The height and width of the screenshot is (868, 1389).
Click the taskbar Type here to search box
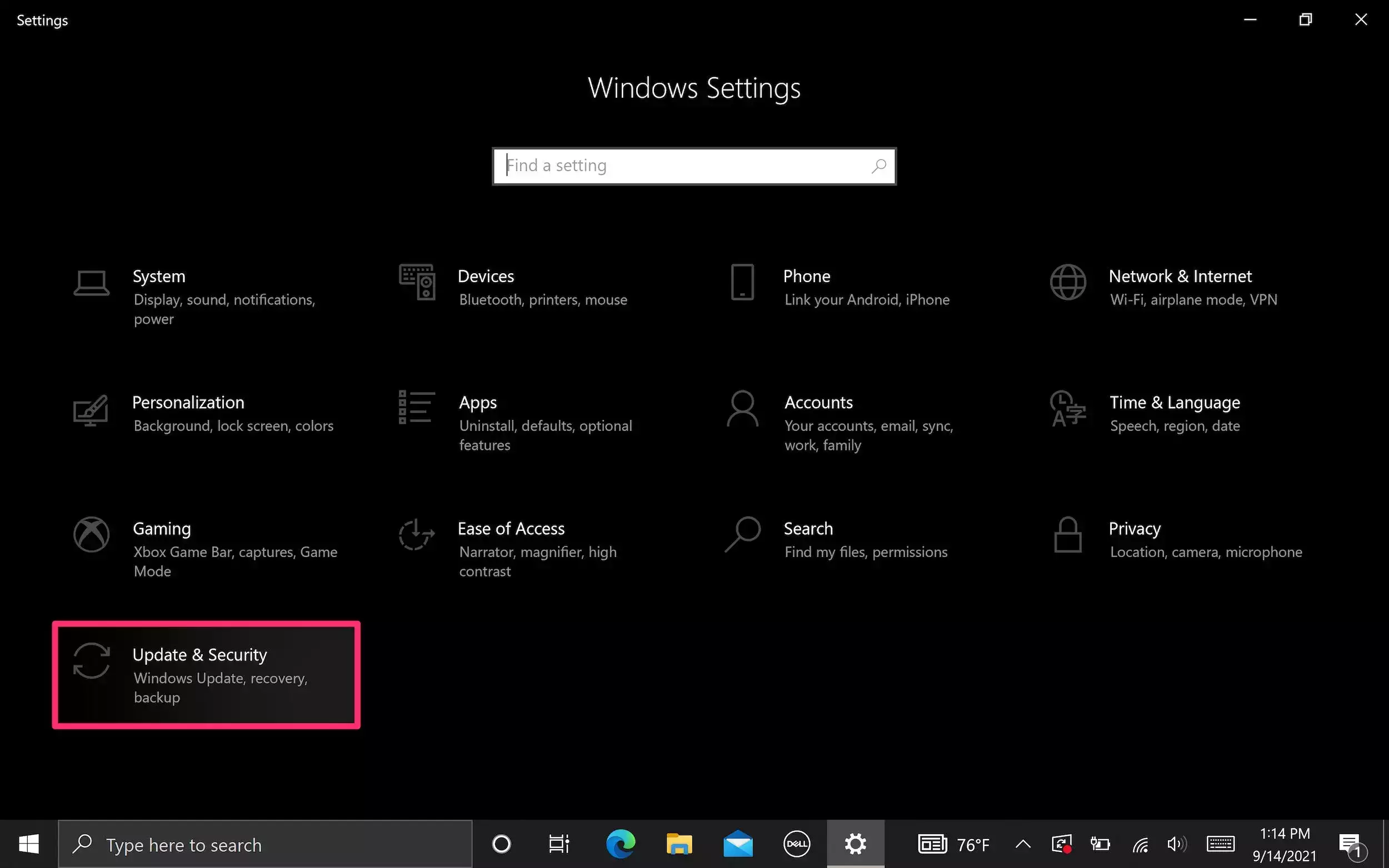[264, 844]
